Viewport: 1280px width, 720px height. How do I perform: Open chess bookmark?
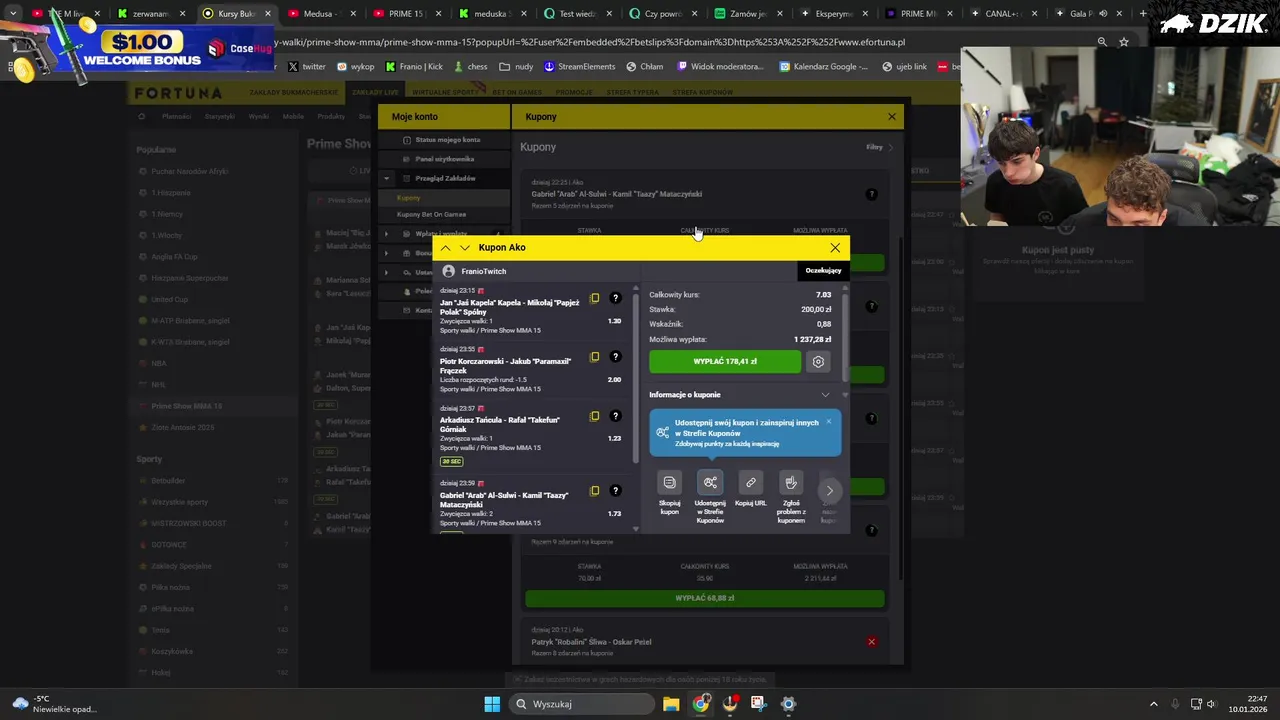(470, 67)
